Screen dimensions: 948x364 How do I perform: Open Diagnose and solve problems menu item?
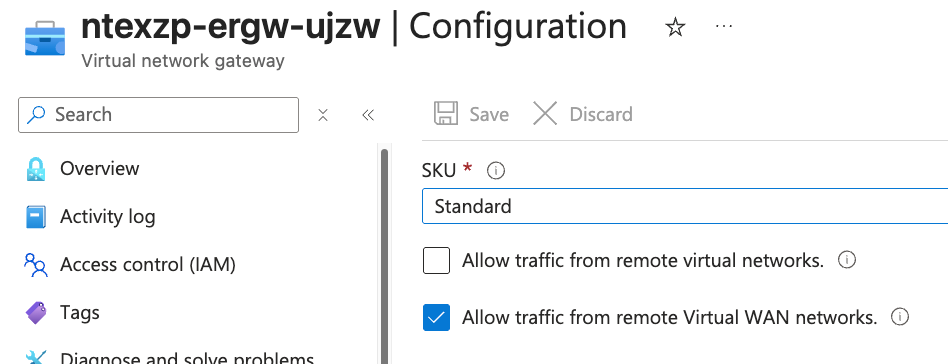pos(186,359)
